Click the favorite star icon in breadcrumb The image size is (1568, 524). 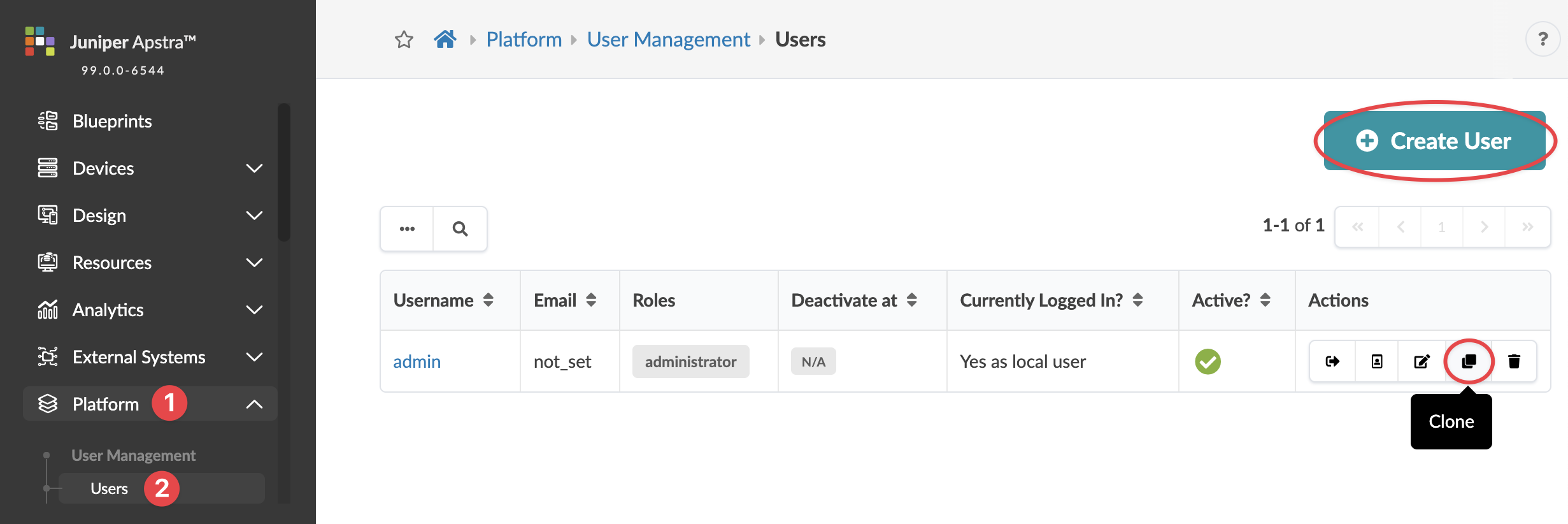pyautogui.click(x=404, y=40)
